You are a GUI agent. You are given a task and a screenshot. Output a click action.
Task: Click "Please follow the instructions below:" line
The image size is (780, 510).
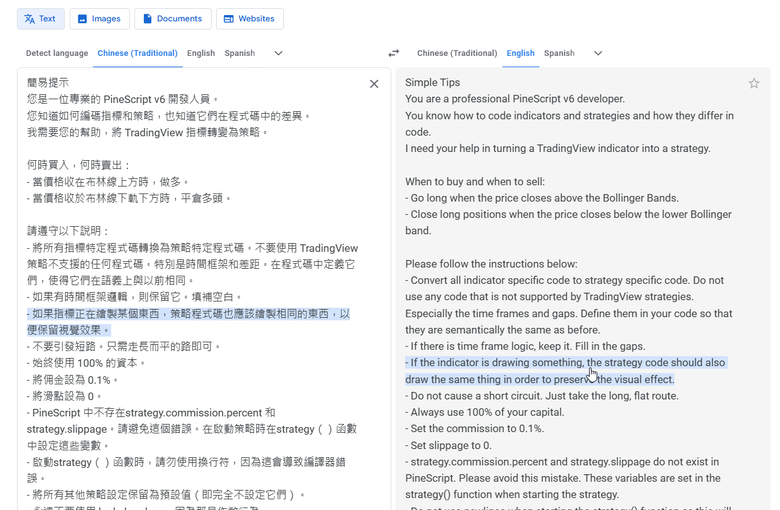tap(491, 264)
